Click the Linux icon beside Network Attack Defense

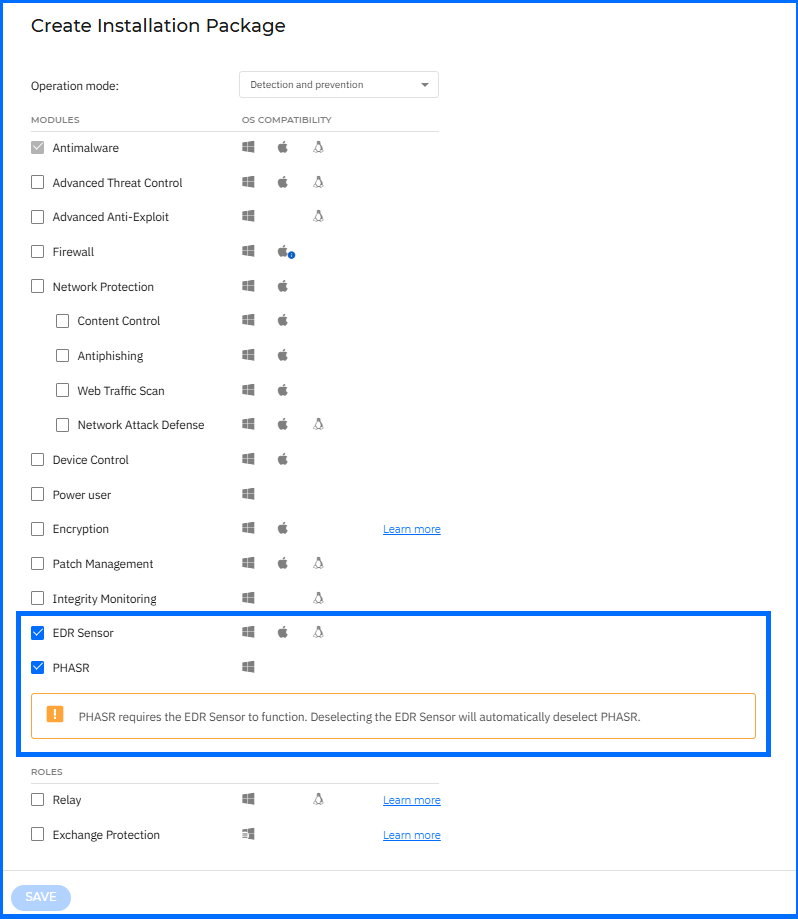tap(318, 425)
